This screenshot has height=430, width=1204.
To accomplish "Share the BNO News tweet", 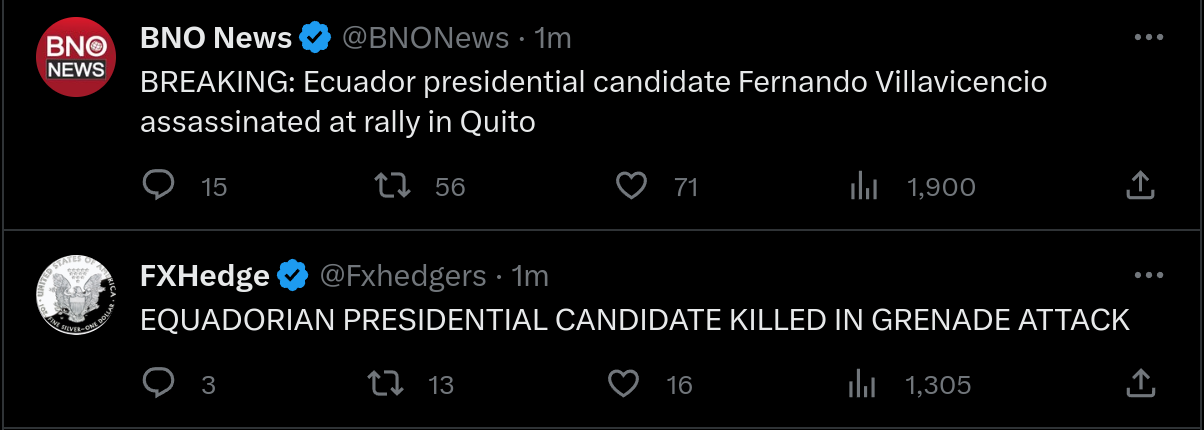I will (x=1141, y=186).
